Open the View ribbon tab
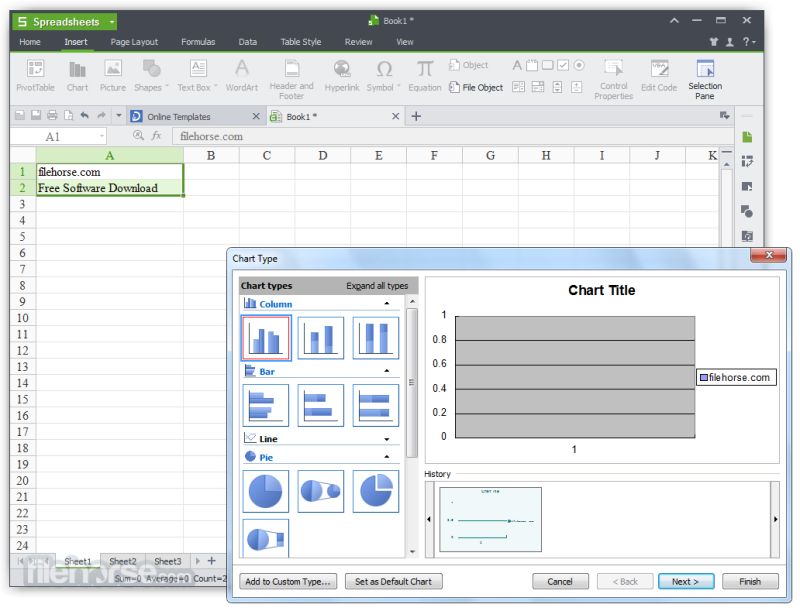The image size is (800, 611). (x=405, y=42)
